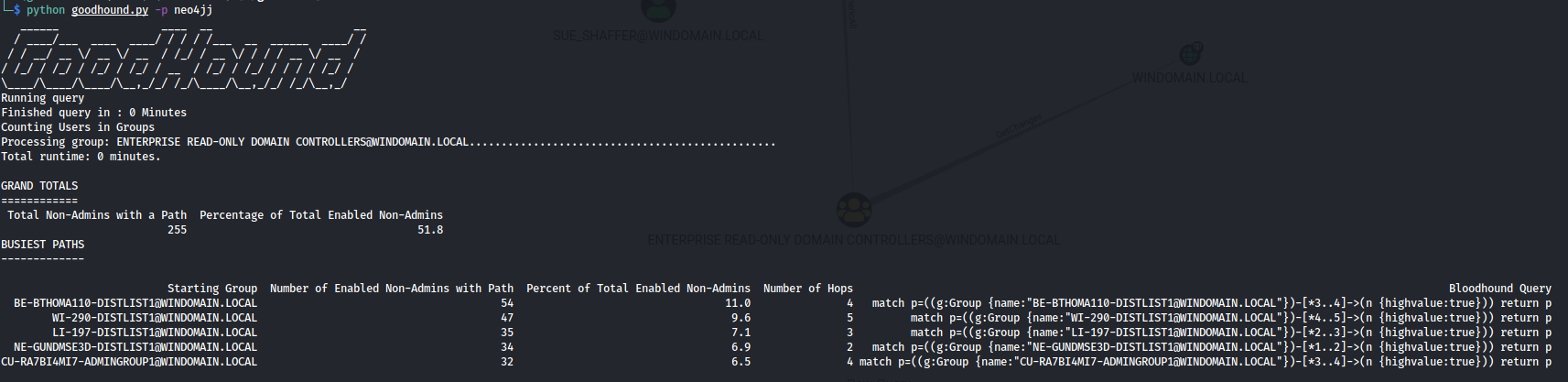Click the 'Processing group:' terminal output line
Image resolution: width=1568 pixels, height=382 pixels.
click(x=388, y=142)
